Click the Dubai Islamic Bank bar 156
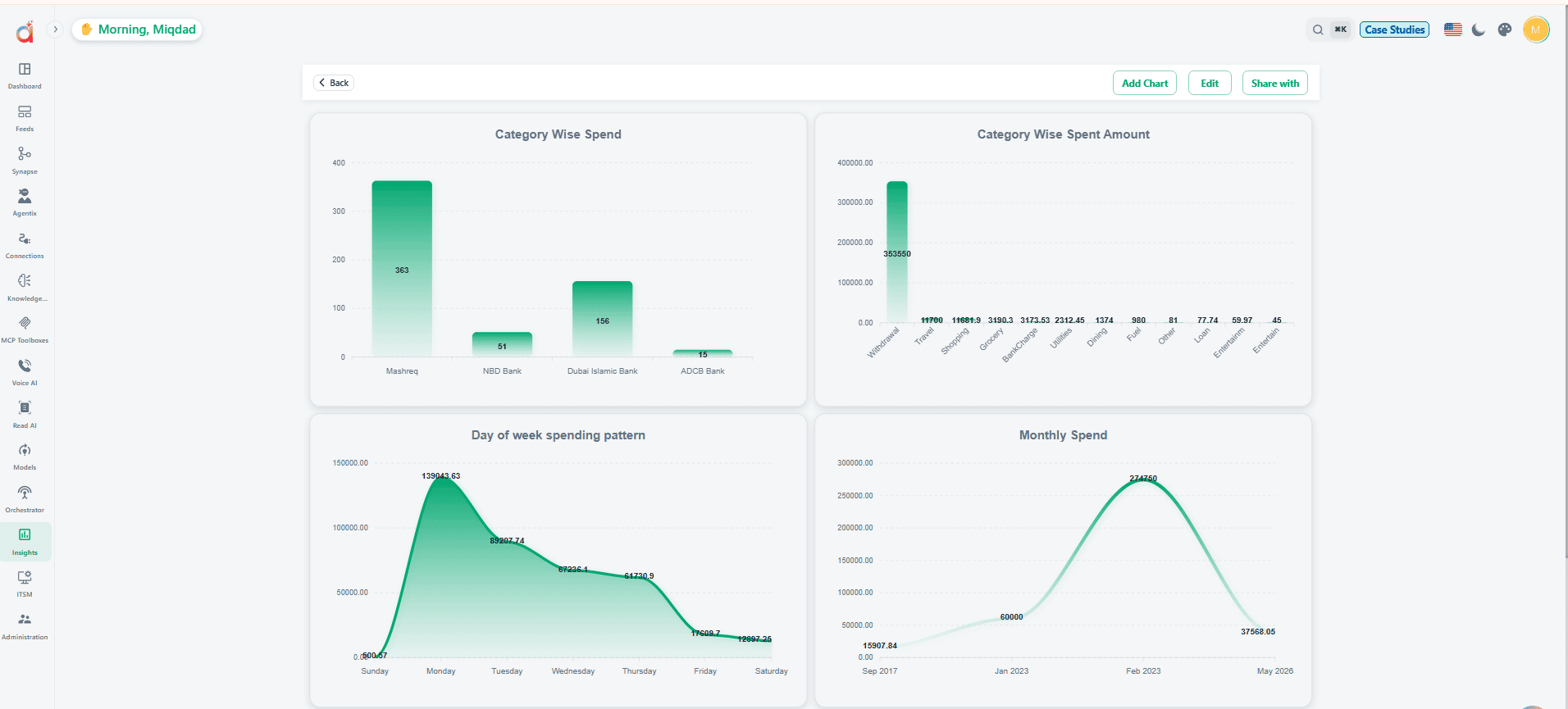 603,319
